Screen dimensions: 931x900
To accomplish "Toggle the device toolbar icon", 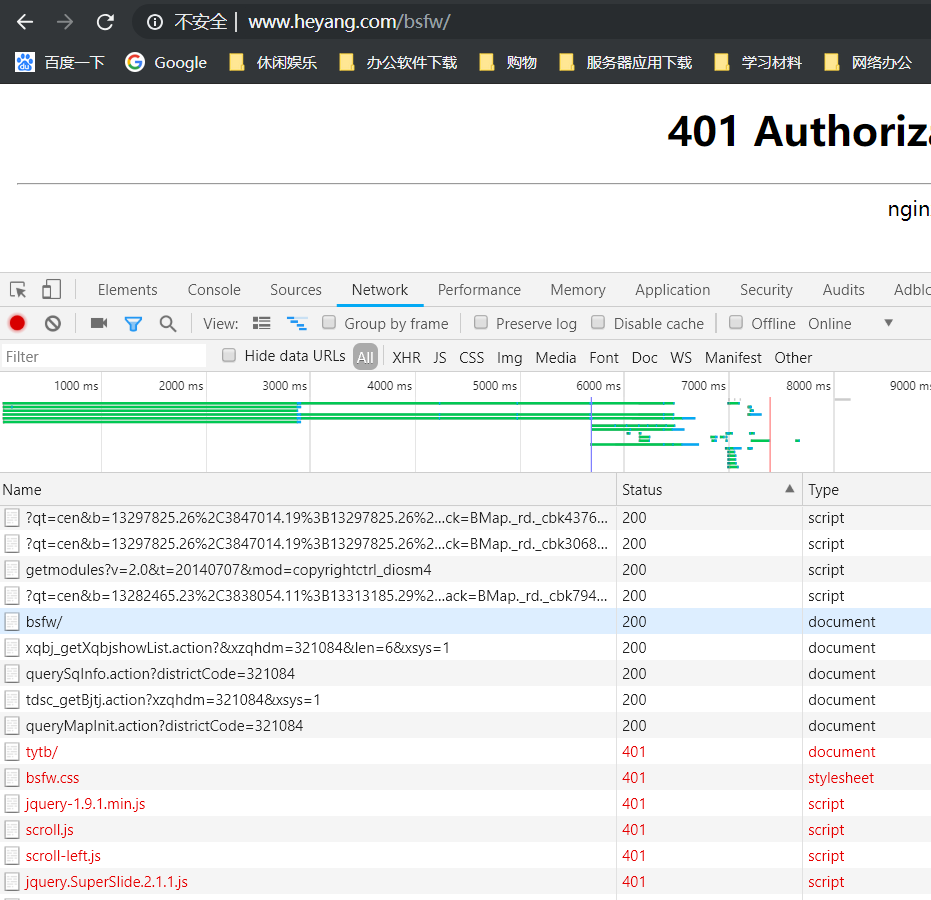I will click(x=52, y=290).
